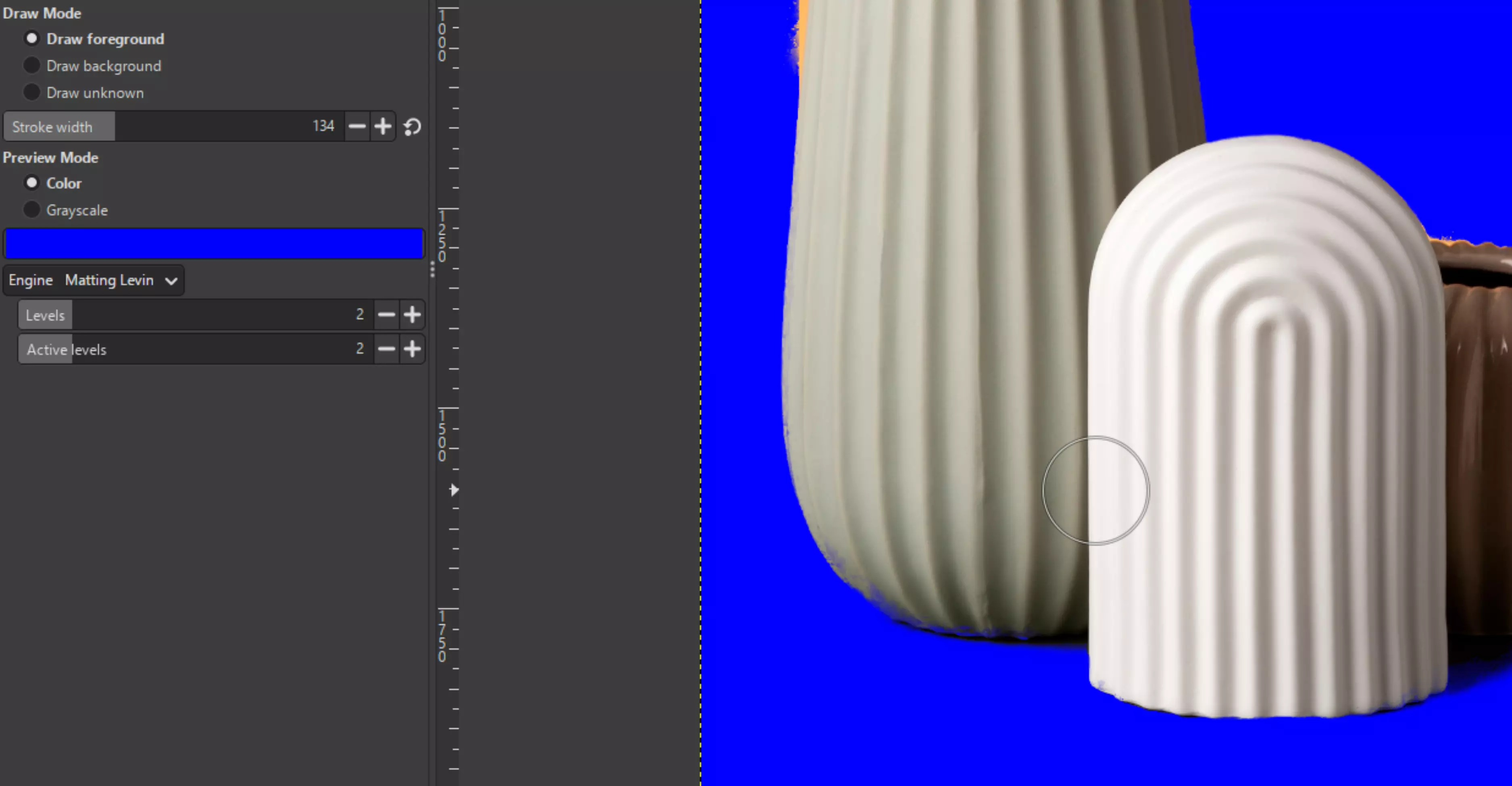The image size is (1512, 786).
Task: Open the blue preview color swatch
Action: [214, 243]
